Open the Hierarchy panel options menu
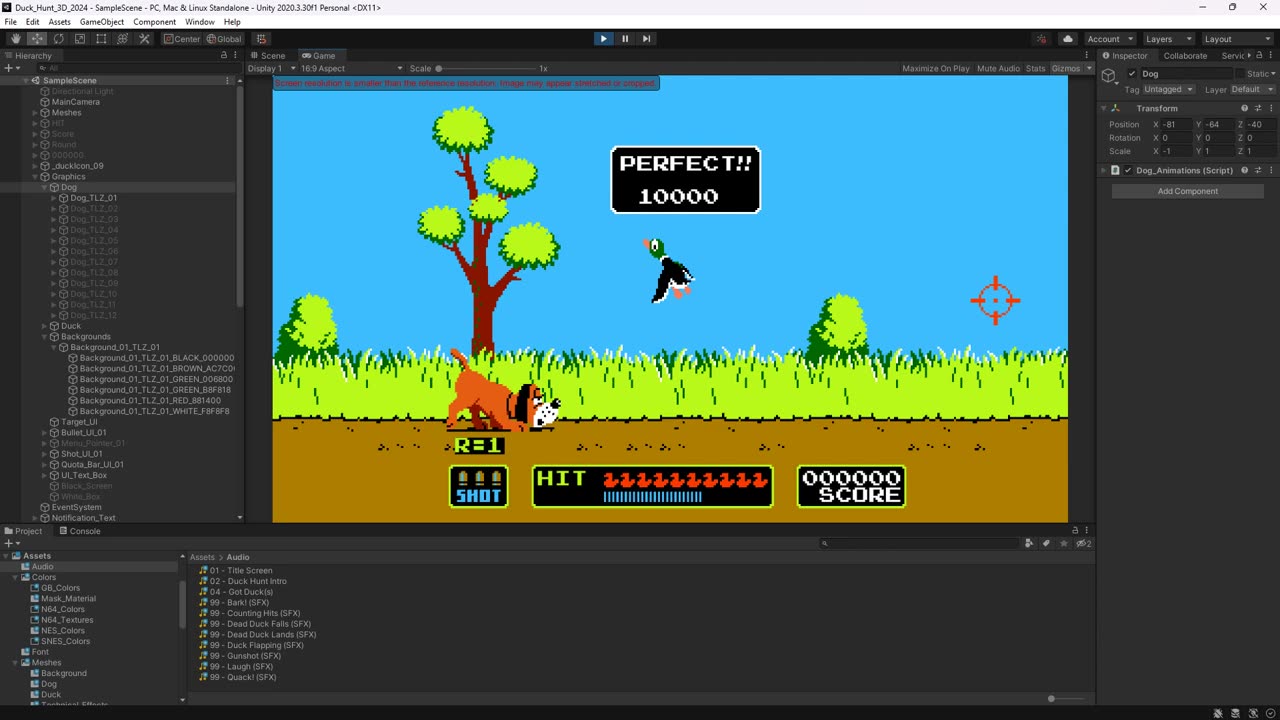This screenshot has height=720, width=1280. 237,56
